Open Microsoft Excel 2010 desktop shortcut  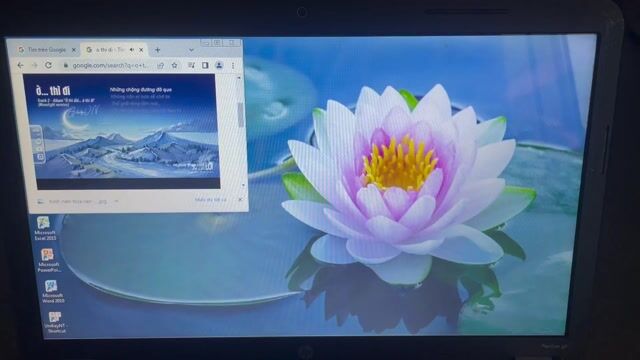[44, 229]
